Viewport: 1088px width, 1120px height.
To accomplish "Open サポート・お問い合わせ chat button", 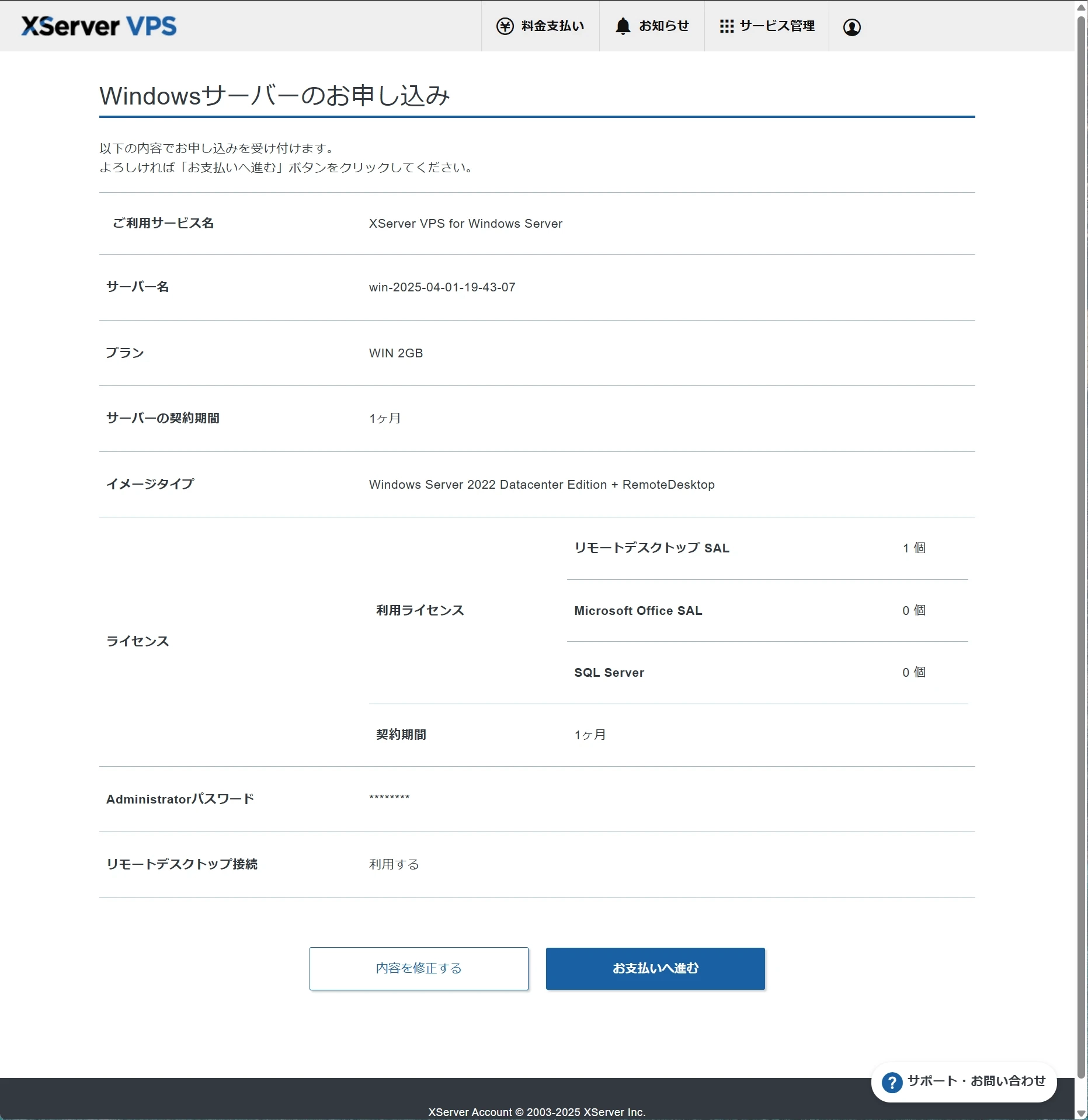I will click(x=964, y=1081).
